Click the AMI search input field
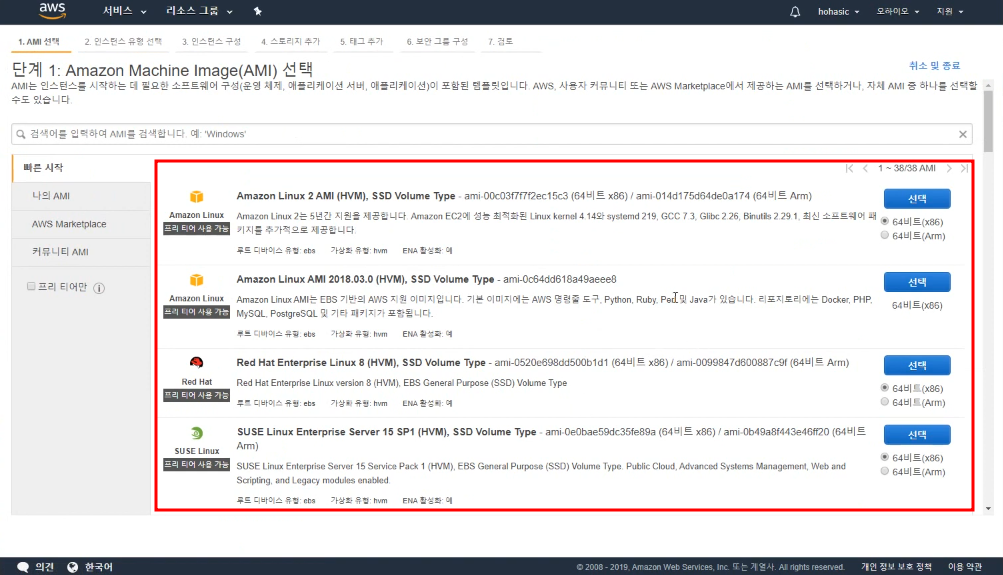 click(491, 134)
